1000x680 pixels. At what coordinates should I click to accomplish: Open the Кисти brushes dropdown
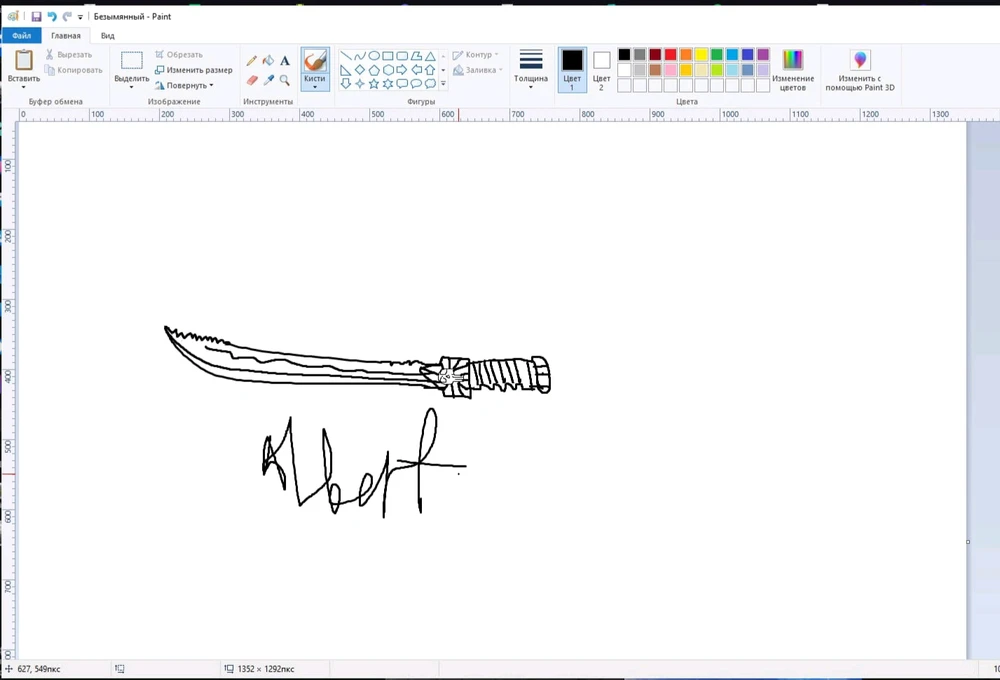click(315, 86)
